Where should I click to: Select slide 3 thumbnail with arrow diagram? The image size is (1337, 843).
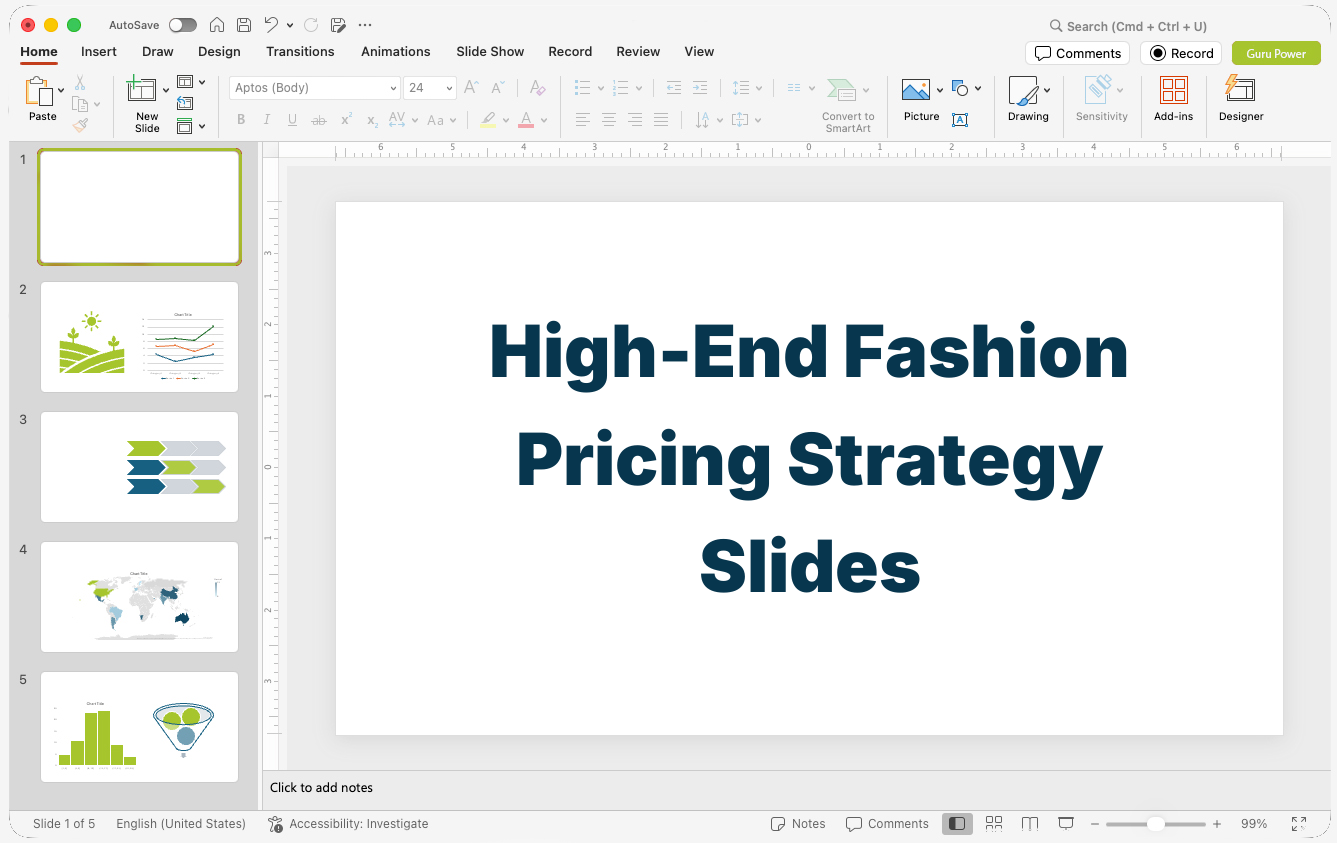pos(140,467)
